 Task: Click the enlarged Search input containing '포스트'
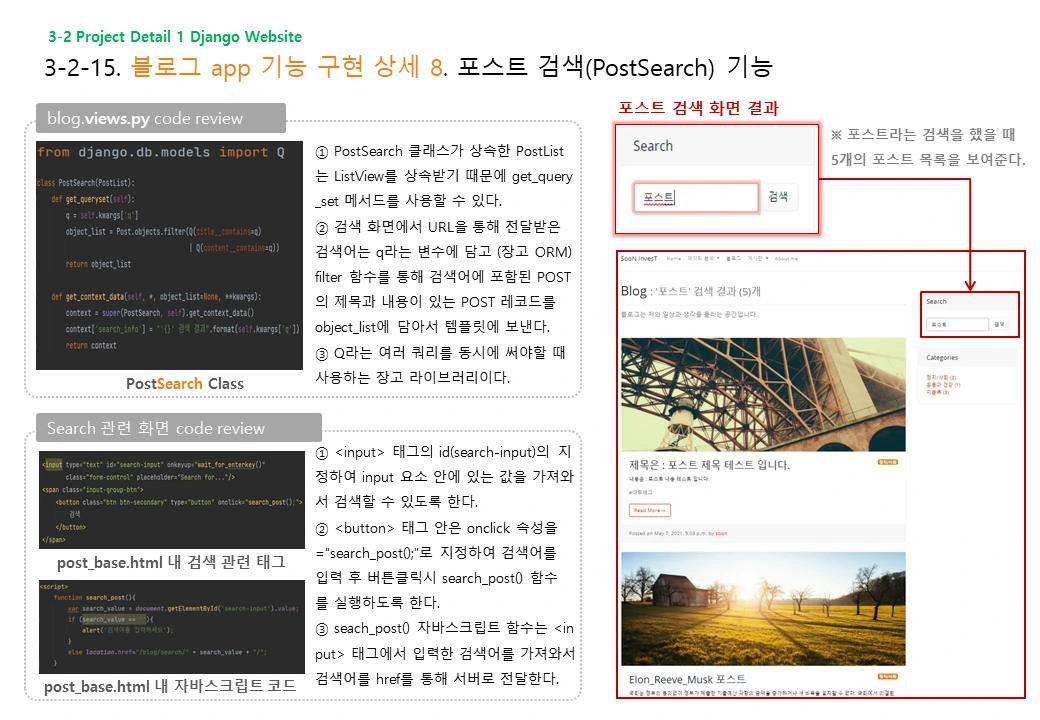click(696, 197)
